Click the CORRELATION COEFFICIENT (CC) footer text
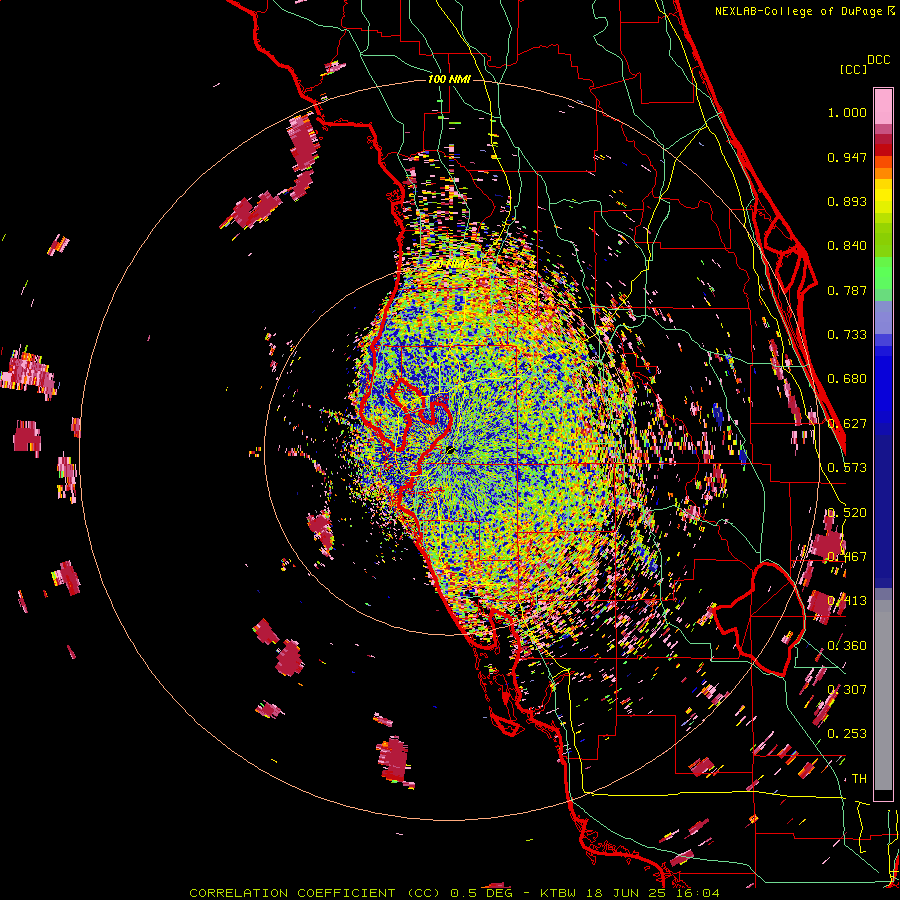This screenshot has width=900, height=900. click(x=315, y=893)
